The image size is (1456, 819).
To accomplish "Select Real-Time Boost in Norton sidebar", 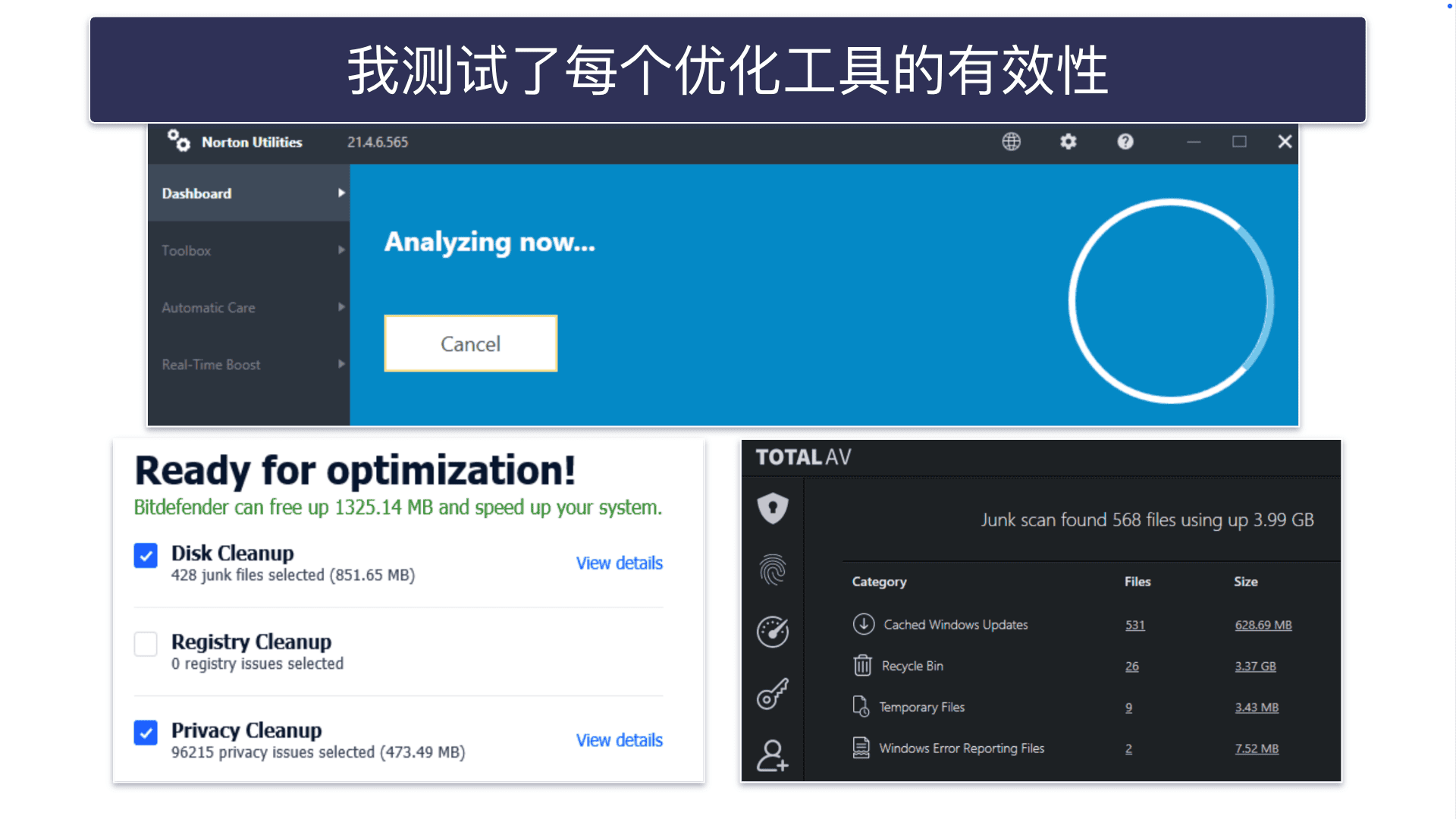I will pos(249,364).
